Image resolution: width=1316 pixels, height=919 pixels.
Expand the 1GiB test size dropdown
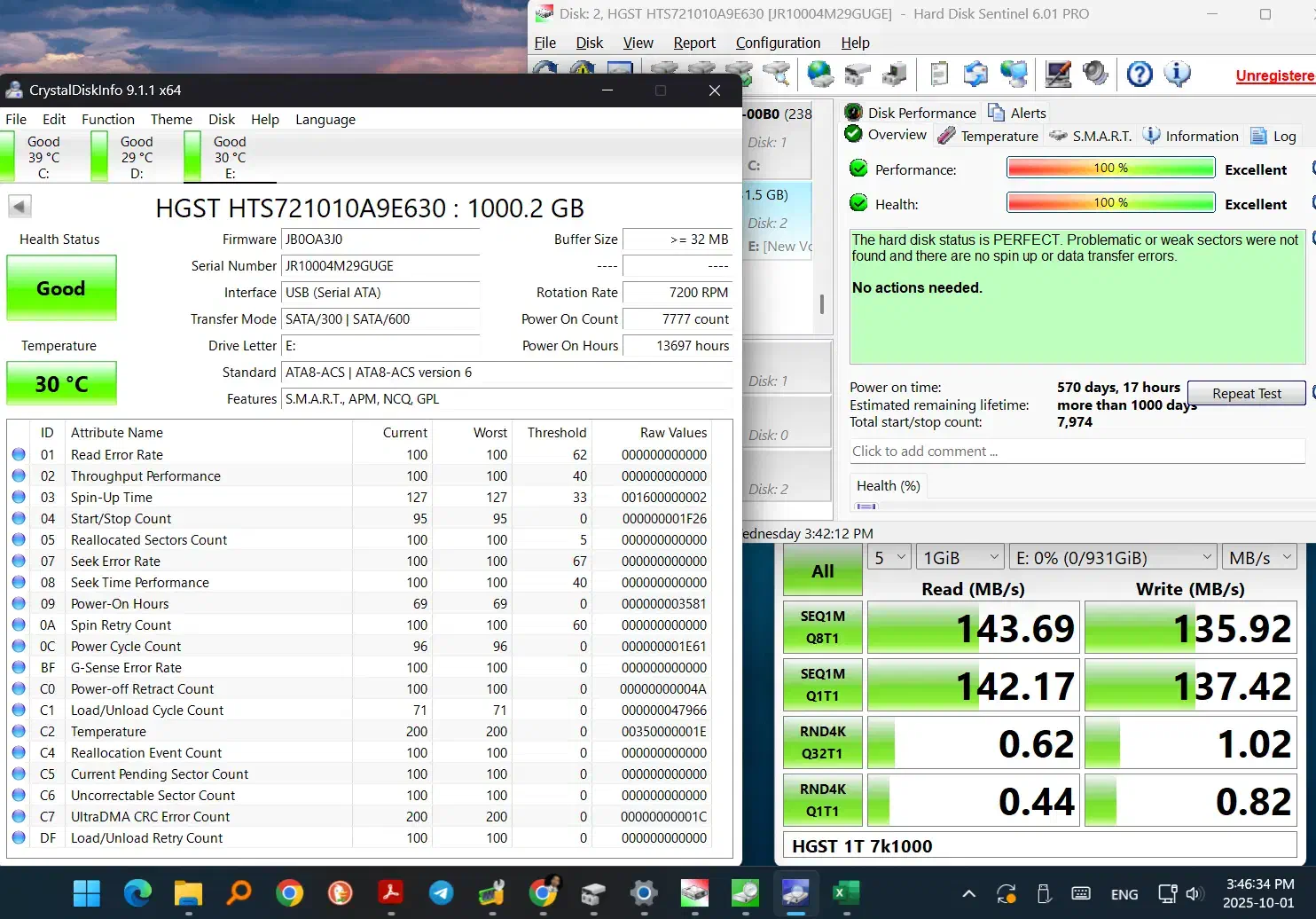[960, 558]
